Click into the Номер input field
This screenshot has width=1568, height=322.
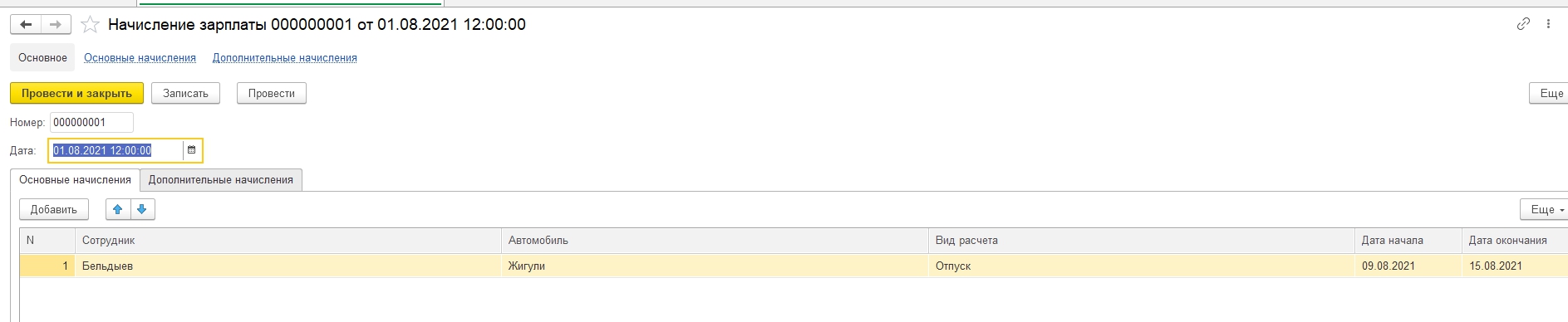(x=91, y=122)
